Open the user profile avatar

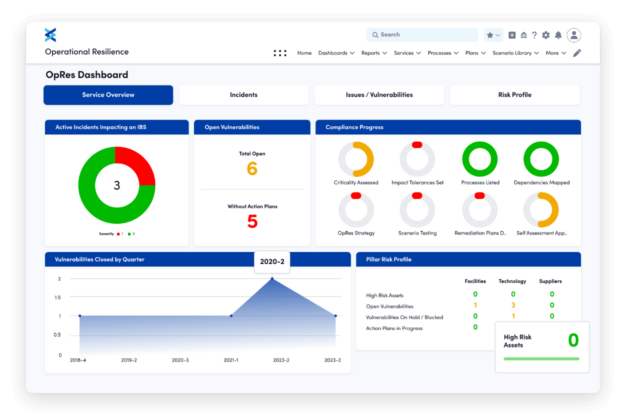pyautogui.click(x=574, y=35)
